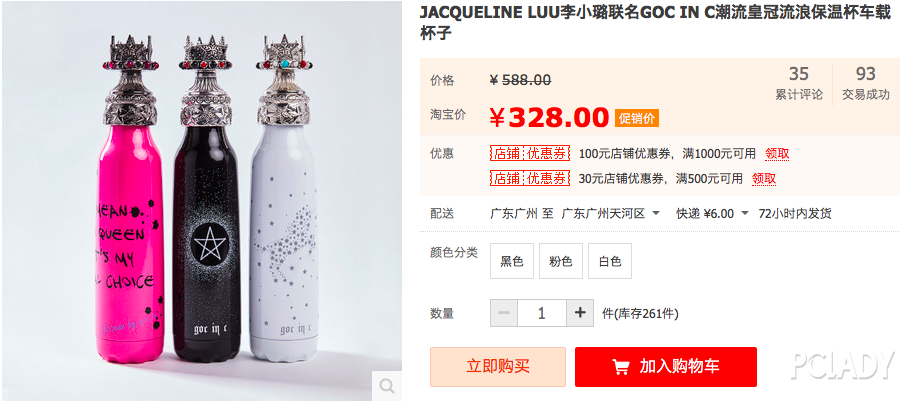Screen dimensions: 908x401
Task: Select the 黑色 color option
Action: coord(512,261)
